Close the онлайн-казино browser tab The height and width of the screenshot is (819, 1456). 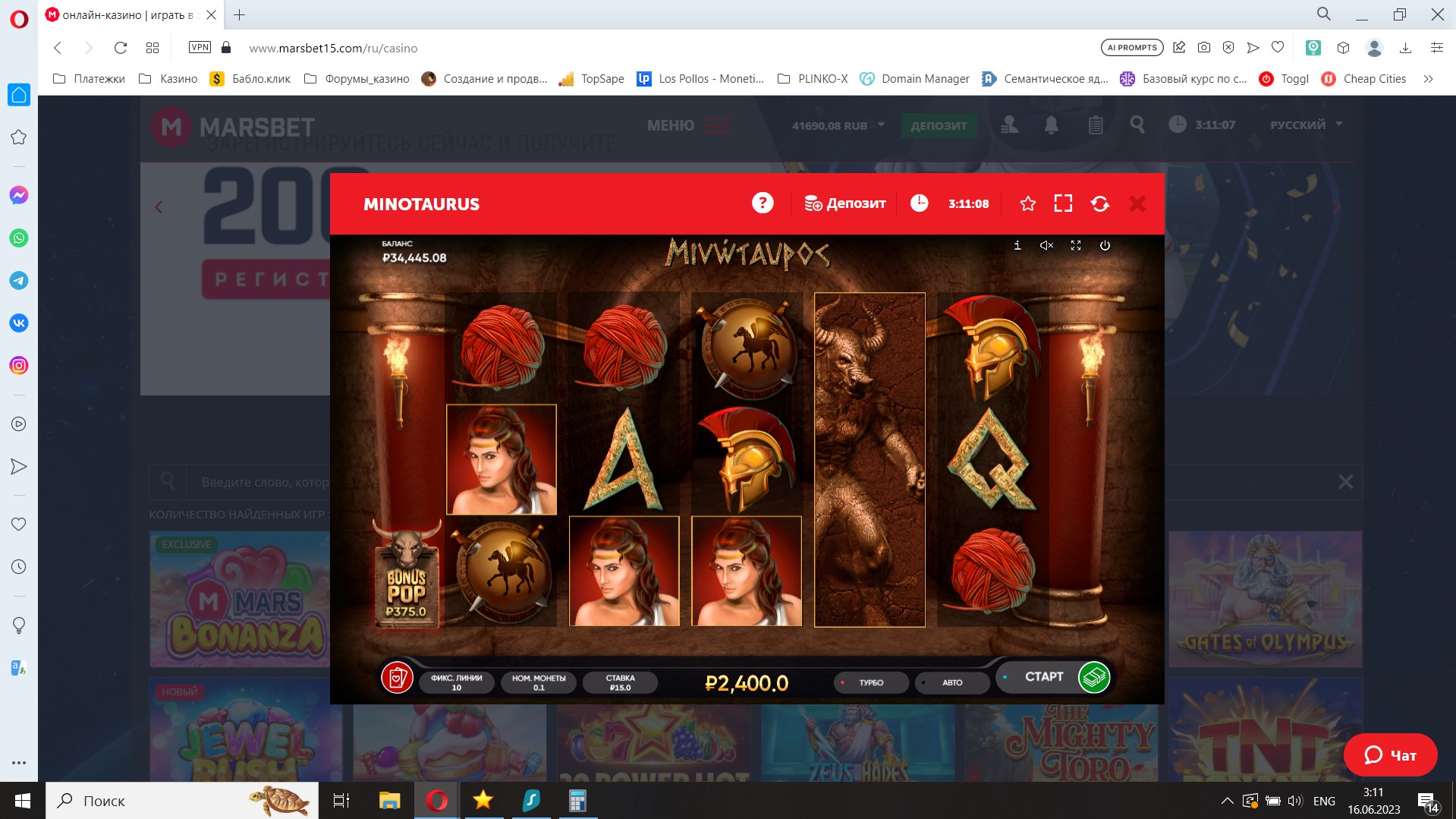pos(211,14)
